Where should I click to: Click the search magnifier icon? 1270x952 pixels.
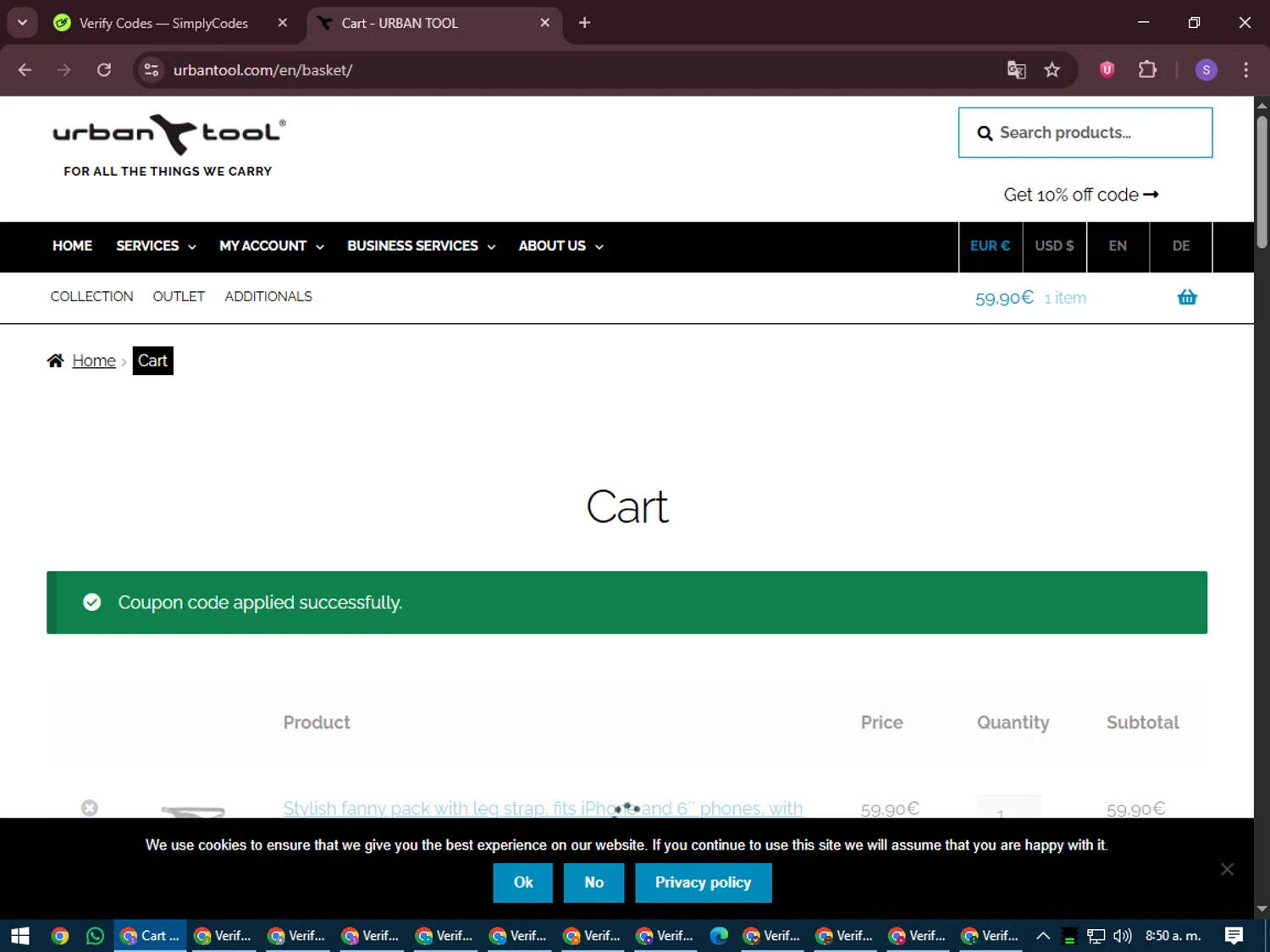(x=985, y=133)
